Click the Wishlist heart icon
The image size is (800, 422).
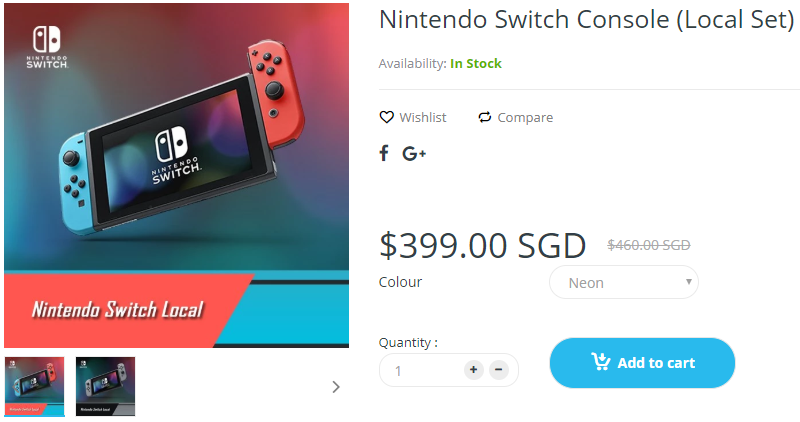pos(387,117)
